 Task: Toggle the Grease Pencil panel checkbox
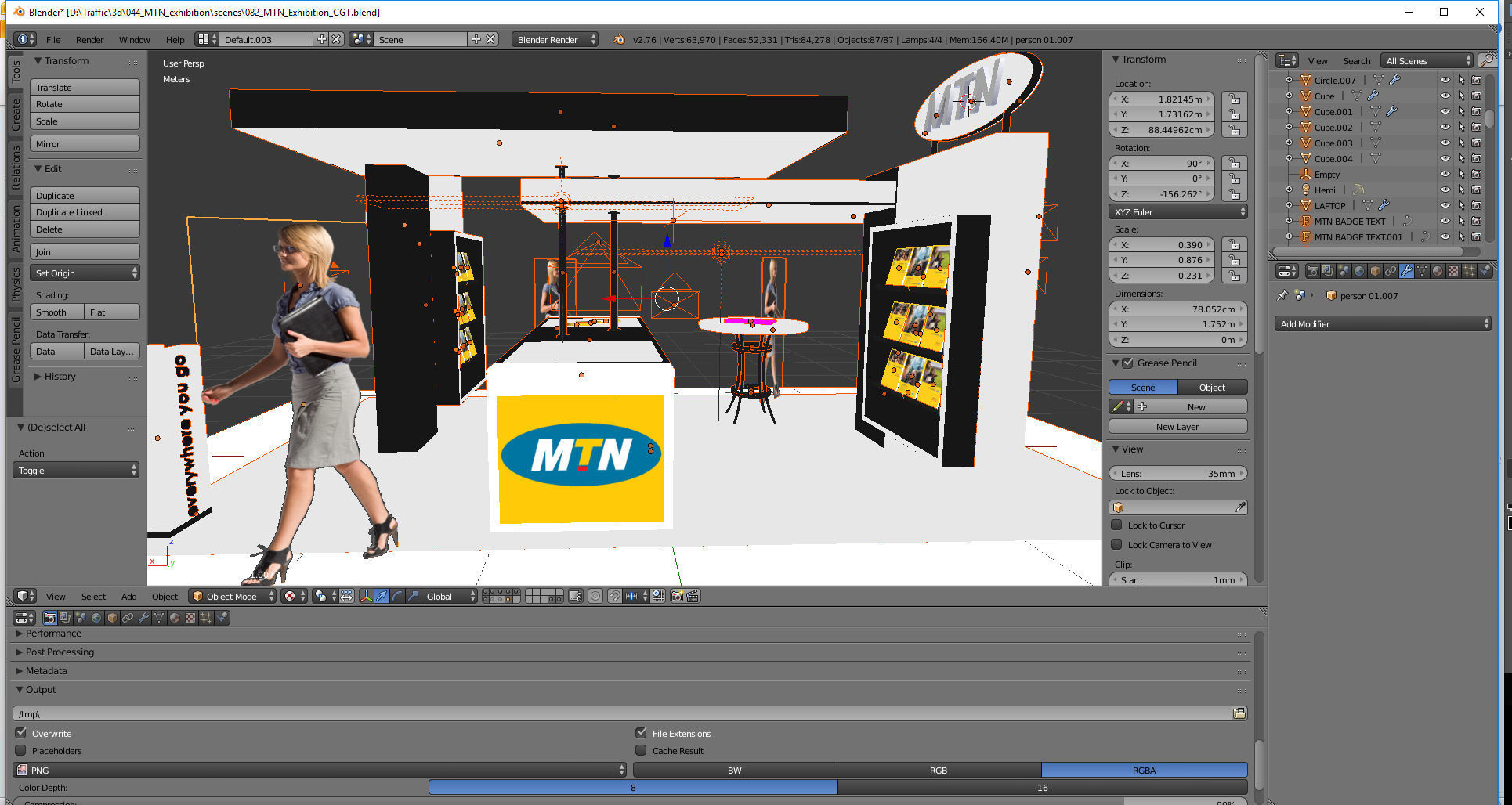[x=1128, y=363]
